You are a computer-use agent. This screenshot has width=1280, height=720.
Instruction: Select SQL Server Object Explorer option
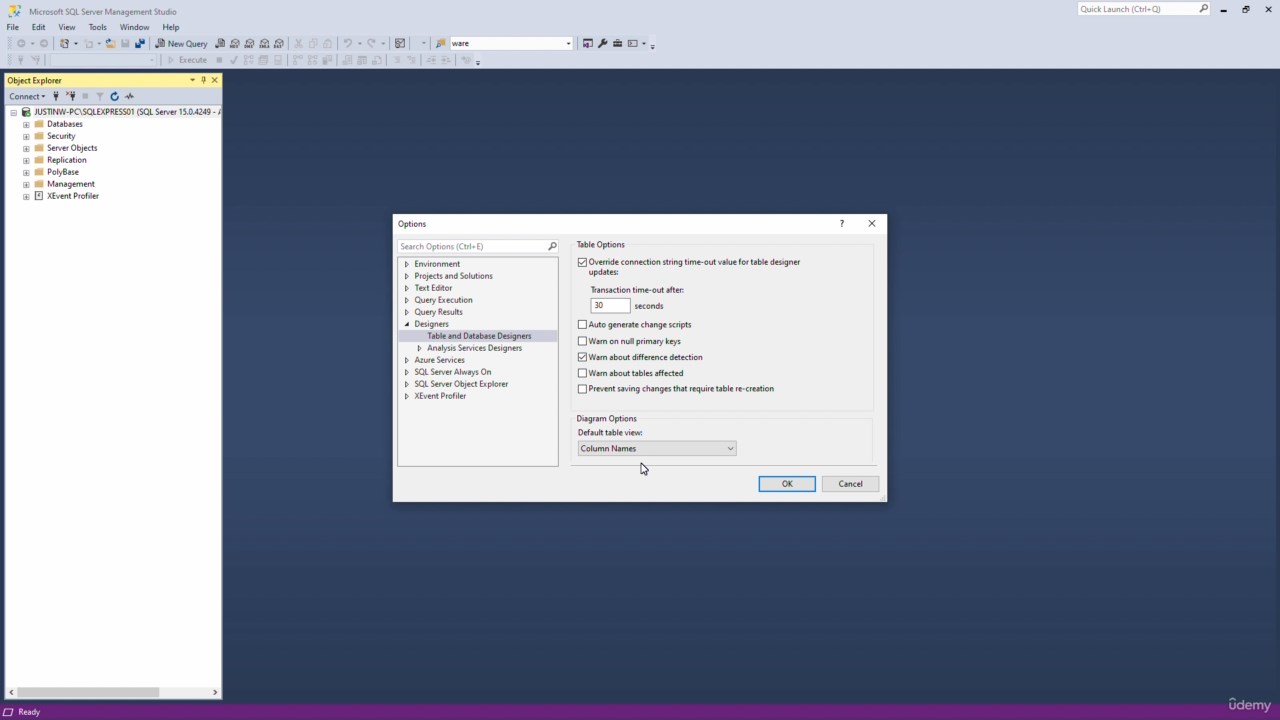coord(461,384)
